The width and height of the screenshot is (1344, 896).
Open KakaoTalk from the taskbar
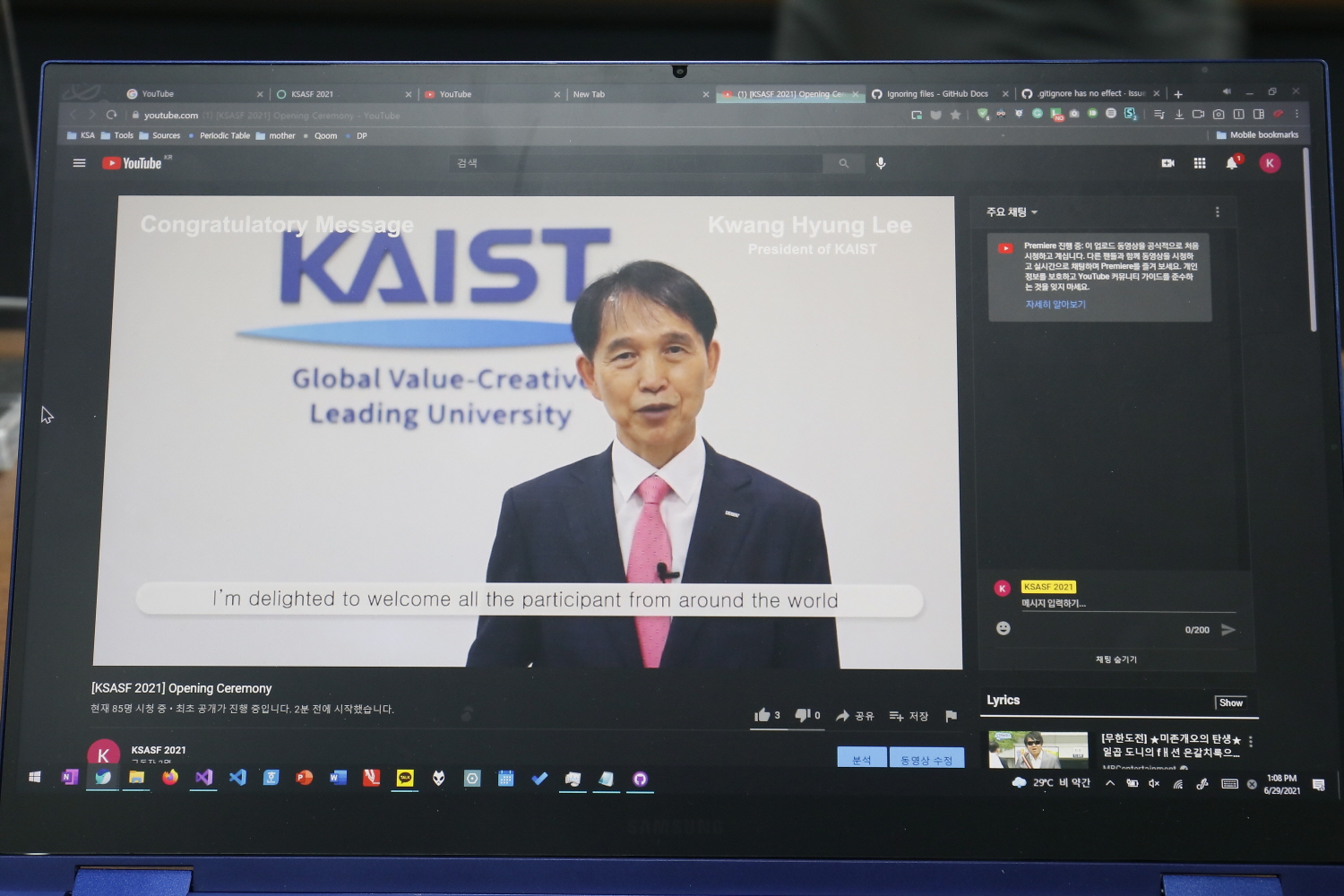[x=405, y=779]
